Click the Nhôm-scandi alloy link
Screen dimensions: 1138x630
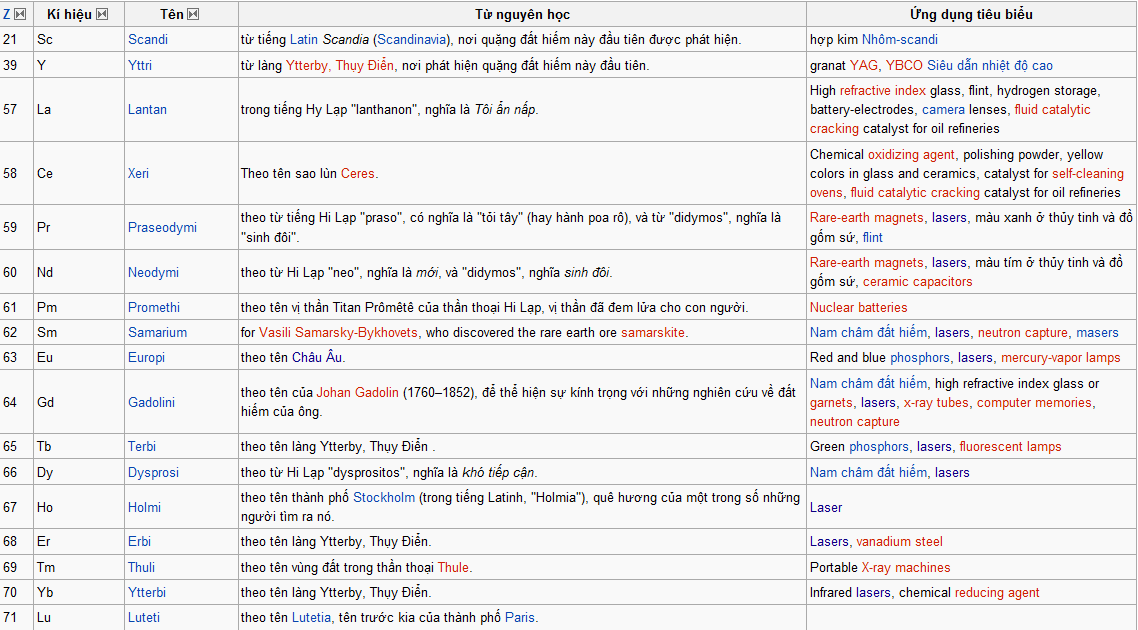point(900,40)
